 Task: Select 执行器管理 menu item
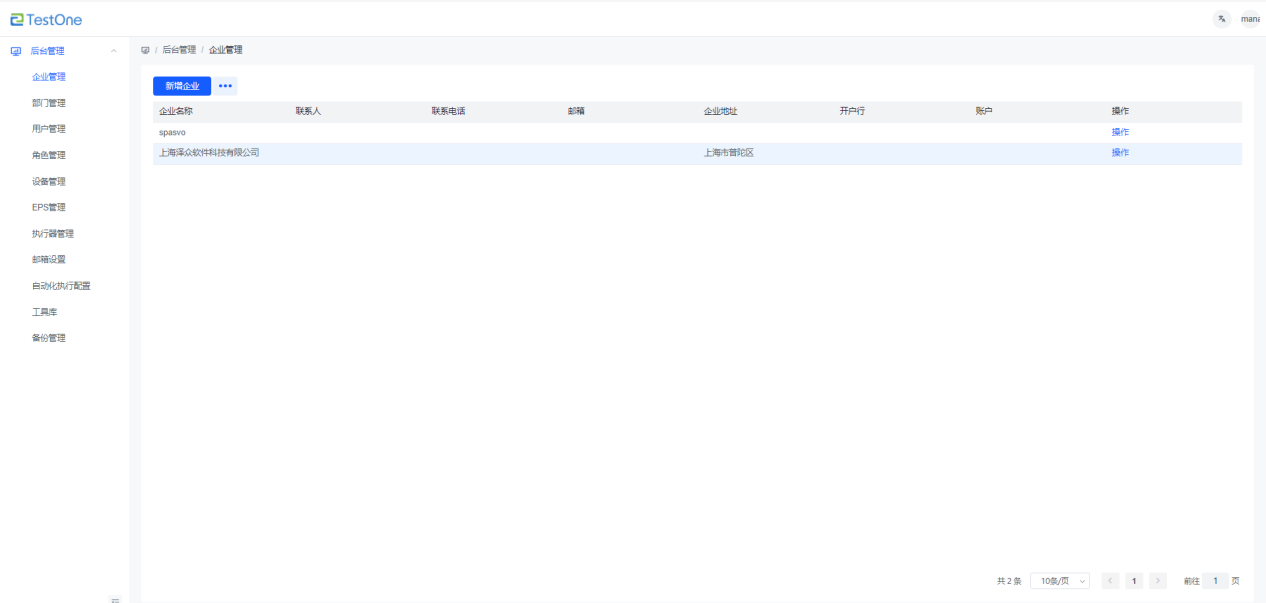pyautogui.click(x=53, y=234)
